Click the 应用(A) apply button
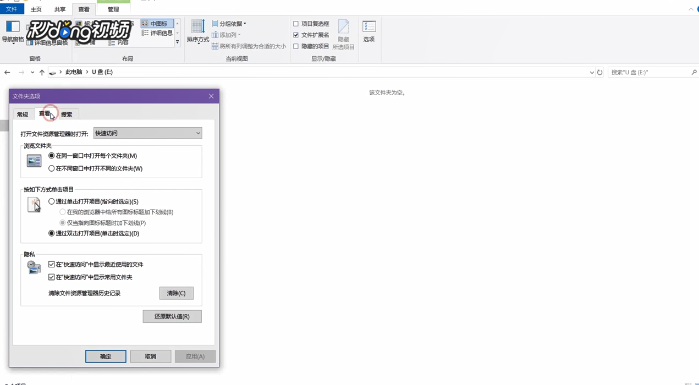 tap(195, 356)
